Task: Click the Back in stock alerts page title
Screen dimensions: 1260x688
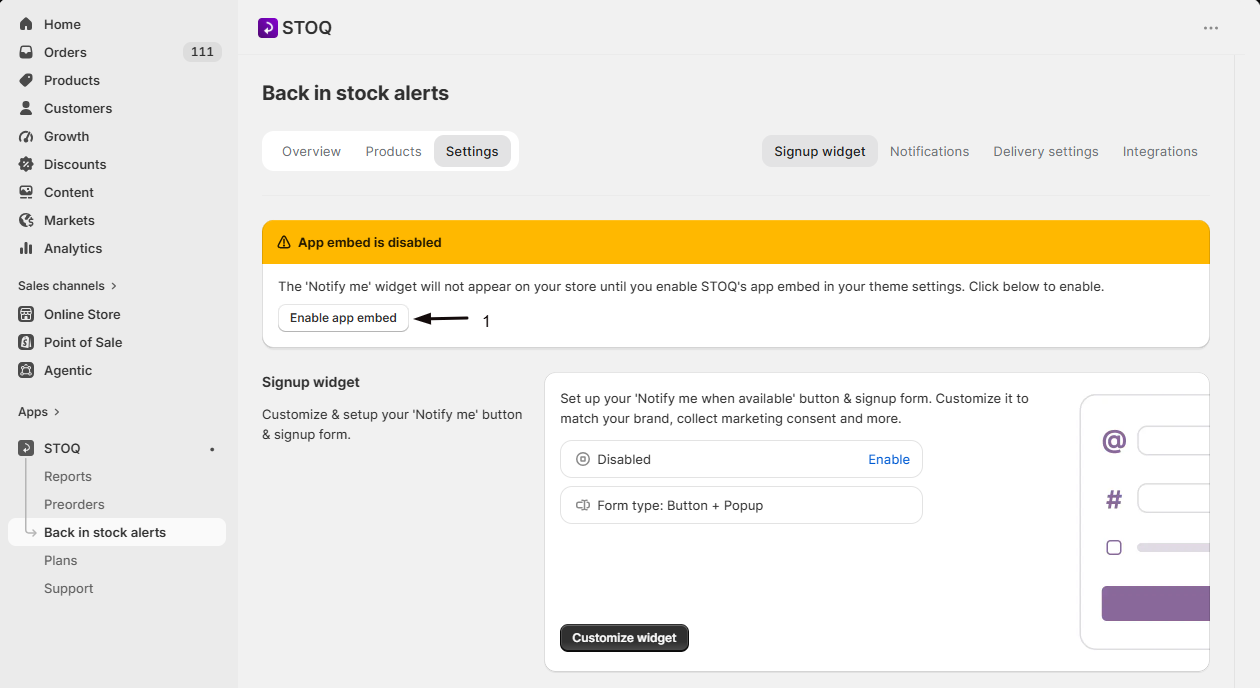Action: 355,93
